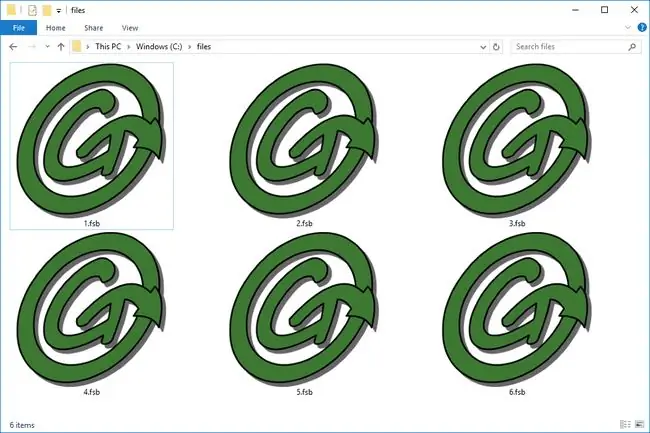The height and width of the screenshot is (433, 650).
Task: Select the 5.fsb file icon
Action: [x=304, y=309]
